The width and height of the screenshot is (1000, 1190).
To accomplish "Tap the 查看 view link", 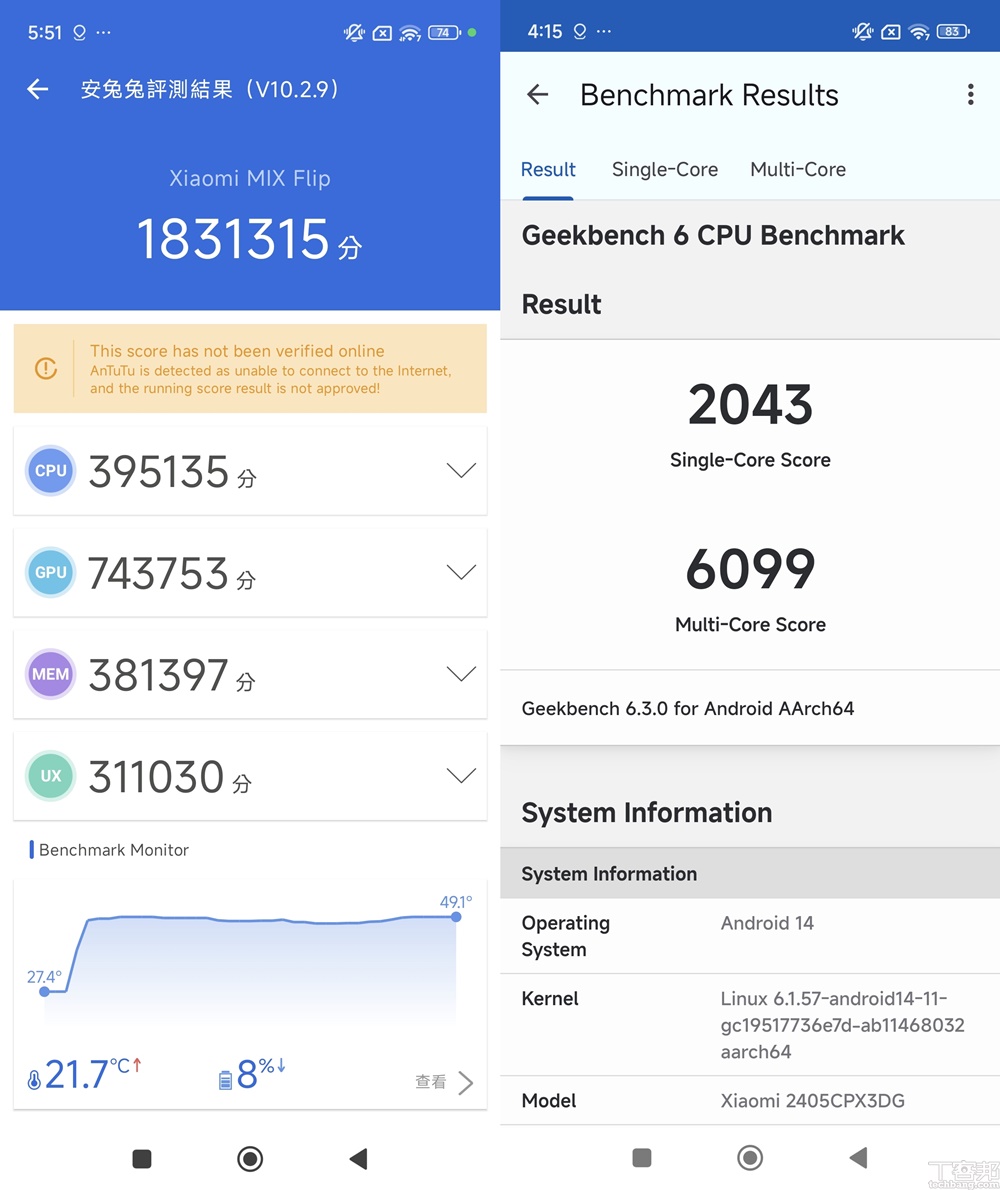I will tap(430, 1081).
